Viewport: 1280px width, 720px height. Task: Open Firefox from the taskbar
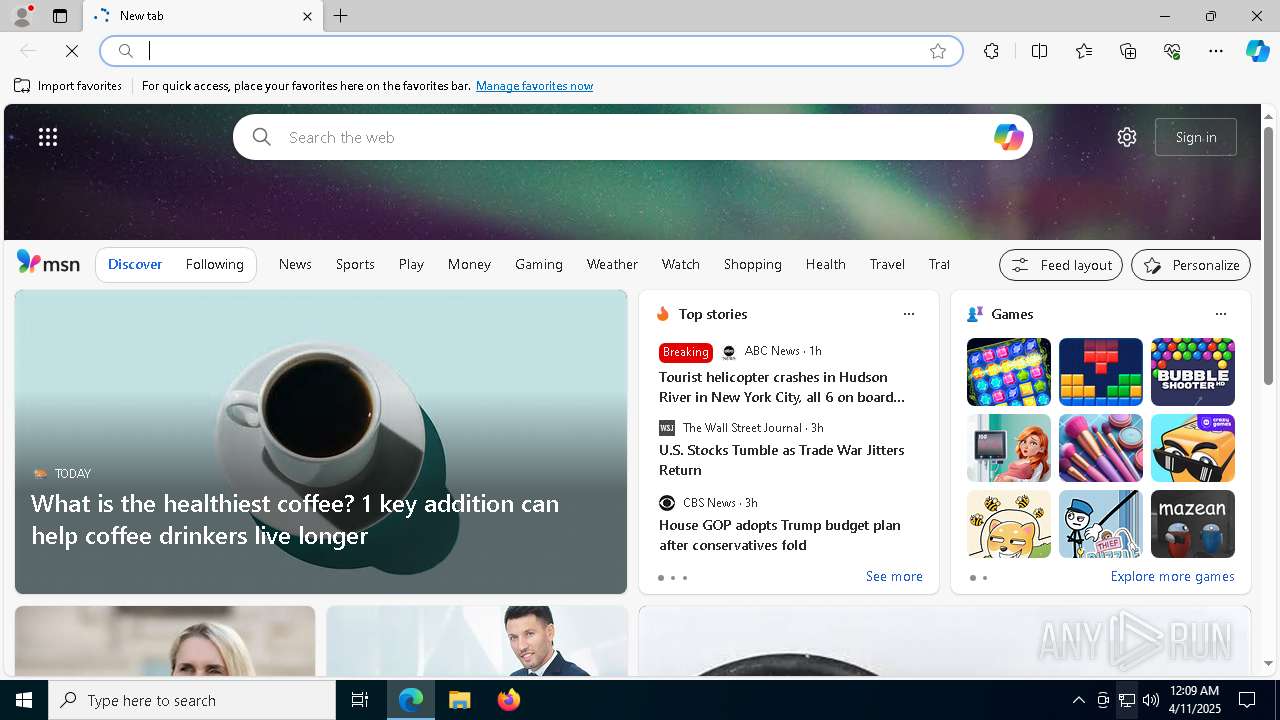(x=509, y=700)
